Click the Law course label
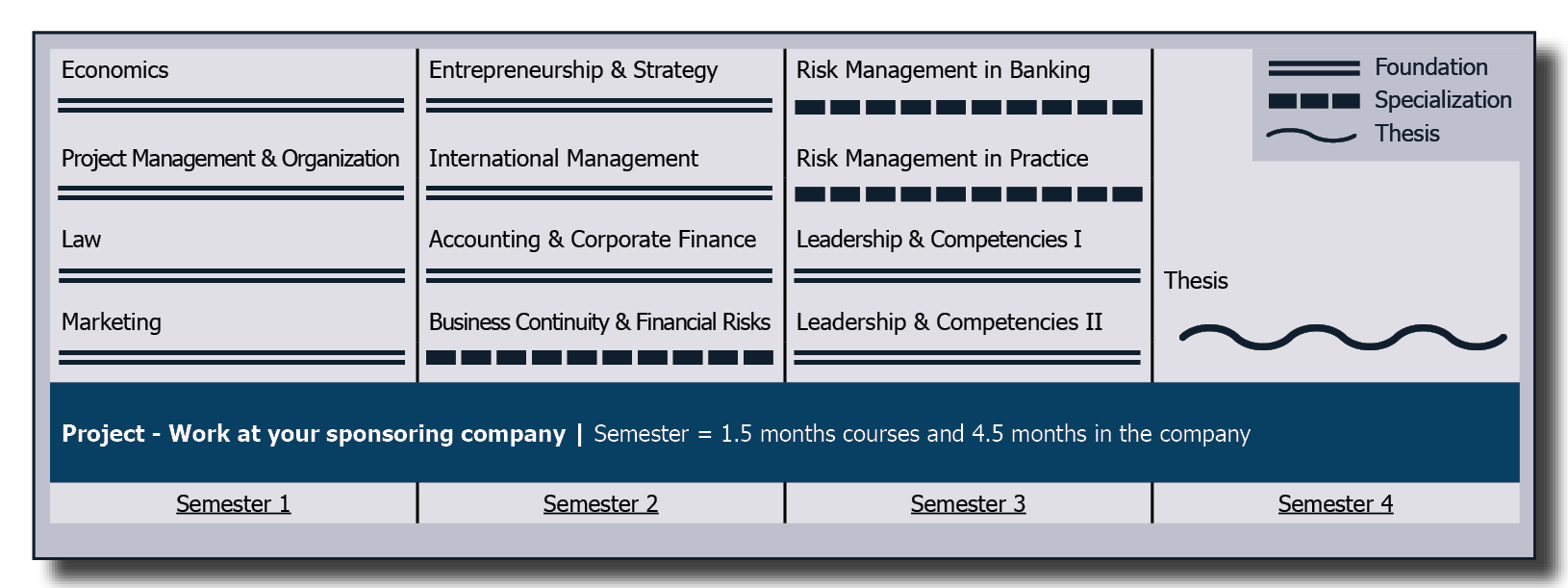 coord(81,240)
